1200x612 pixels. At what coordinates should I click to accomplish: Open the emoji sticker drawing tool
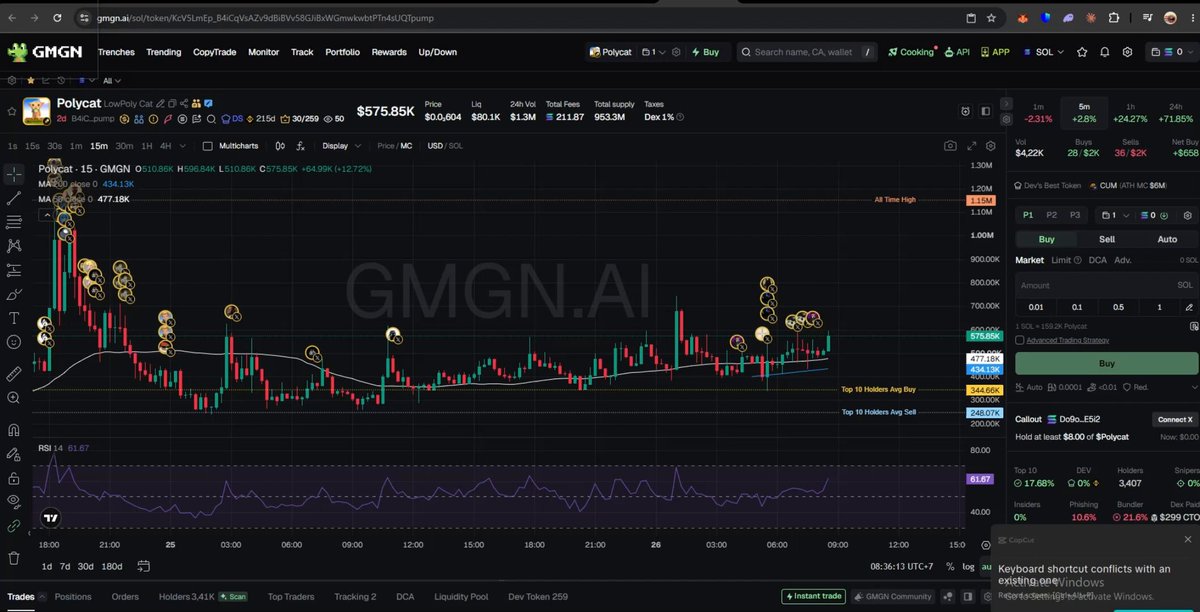click(x=14, y=342)
